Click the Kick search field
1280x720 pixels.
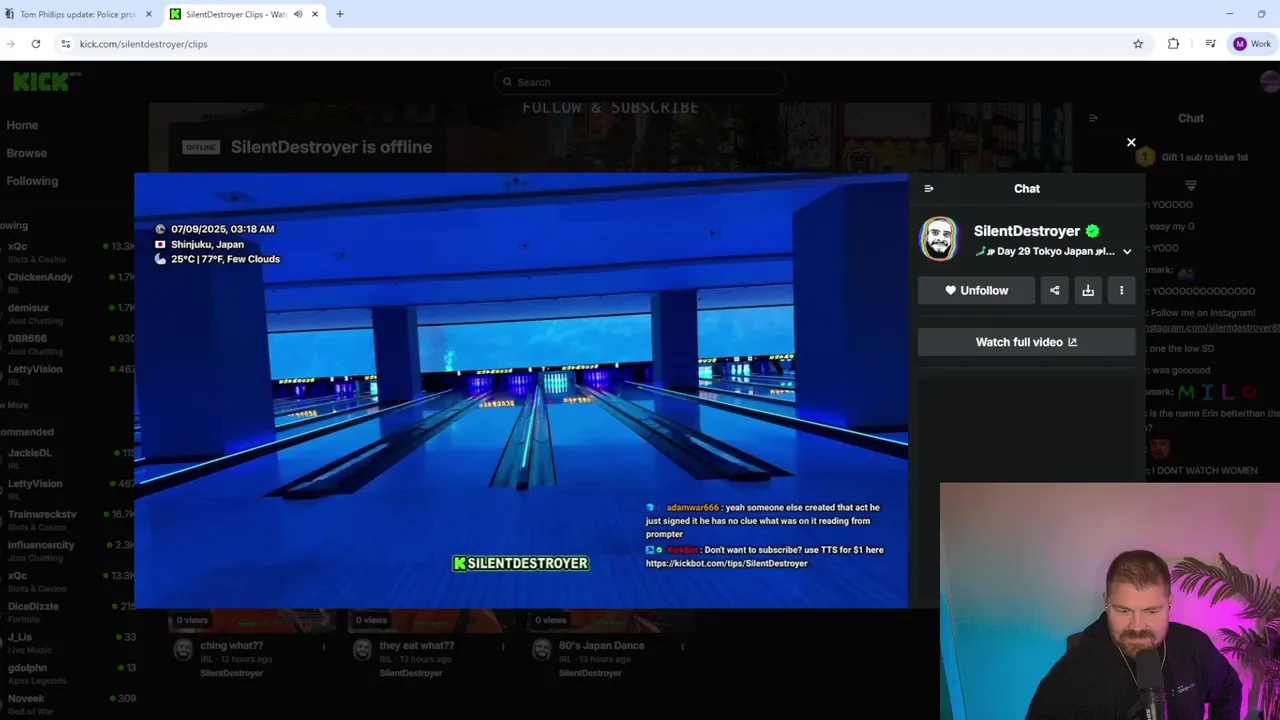tap(640, 82)
